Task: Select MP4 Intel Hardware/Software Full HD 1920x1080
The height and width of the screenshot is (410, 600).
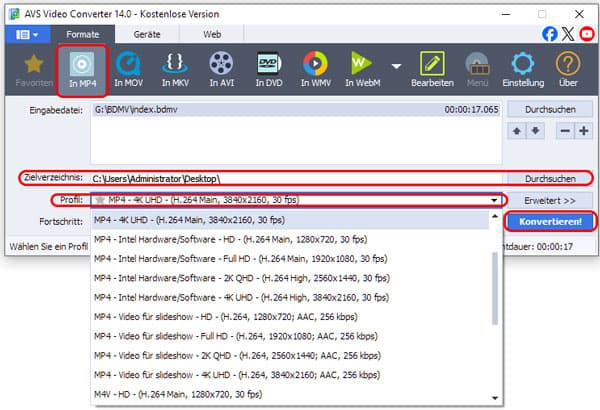Action: (x=290, y=259)
